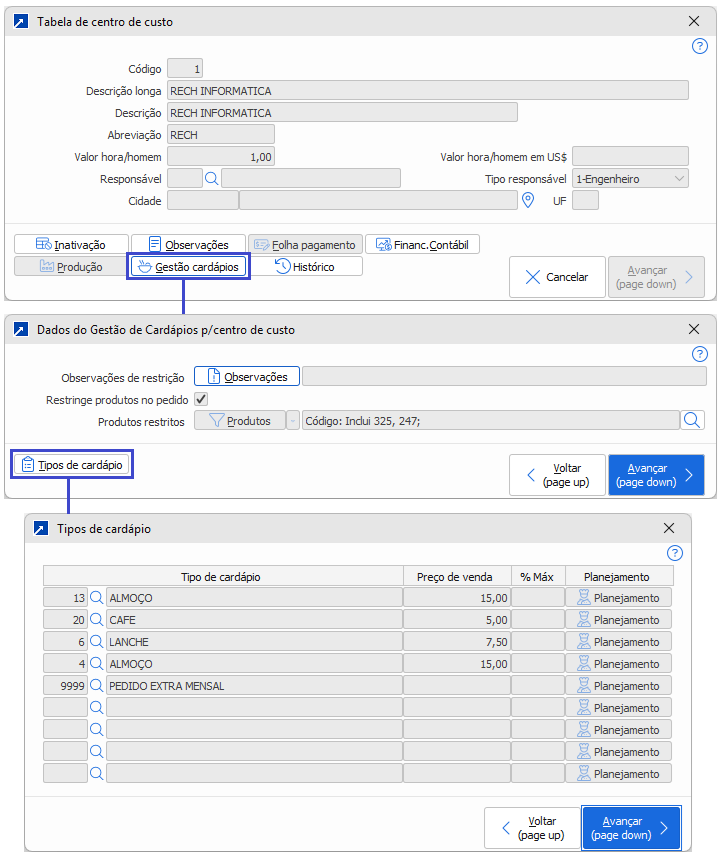This screenshot has height=854, width=724.
Task: Click the help icon in Tabela de centro de custo
Action: pyautogui.click(x=700, y=46)
